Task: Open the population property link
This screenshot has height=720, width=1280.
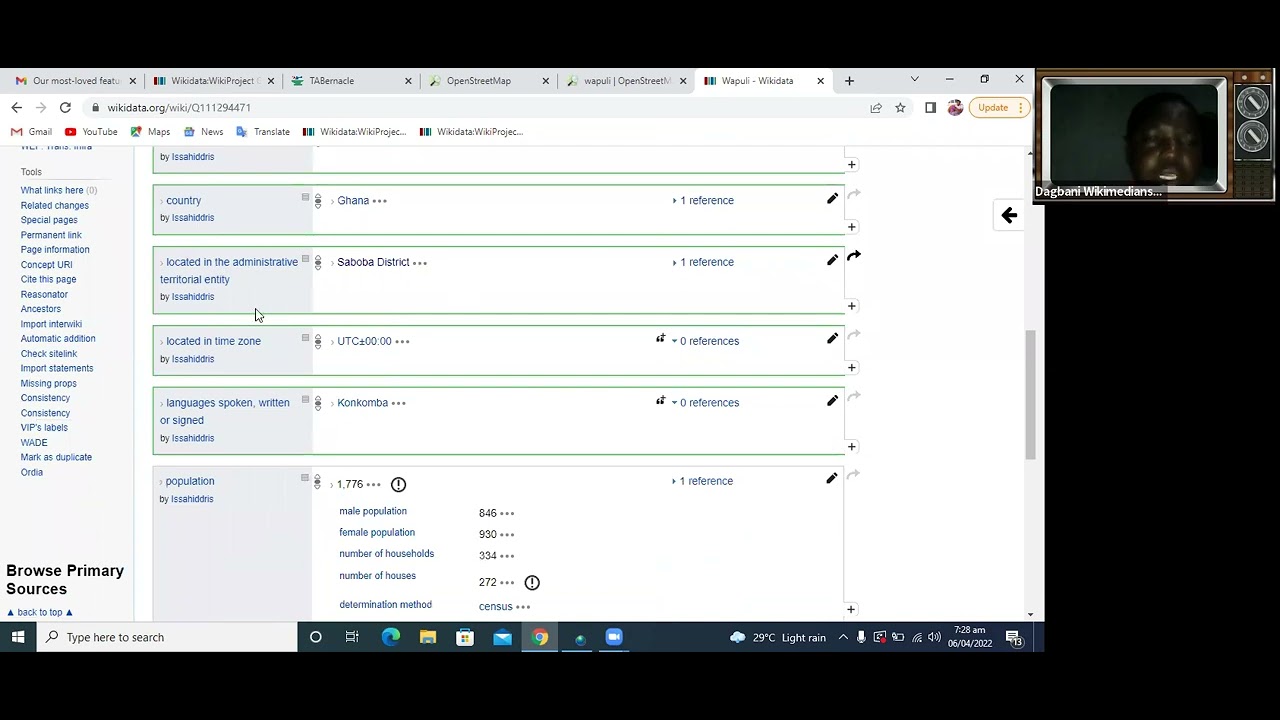Action: click(x=190, y=481)
